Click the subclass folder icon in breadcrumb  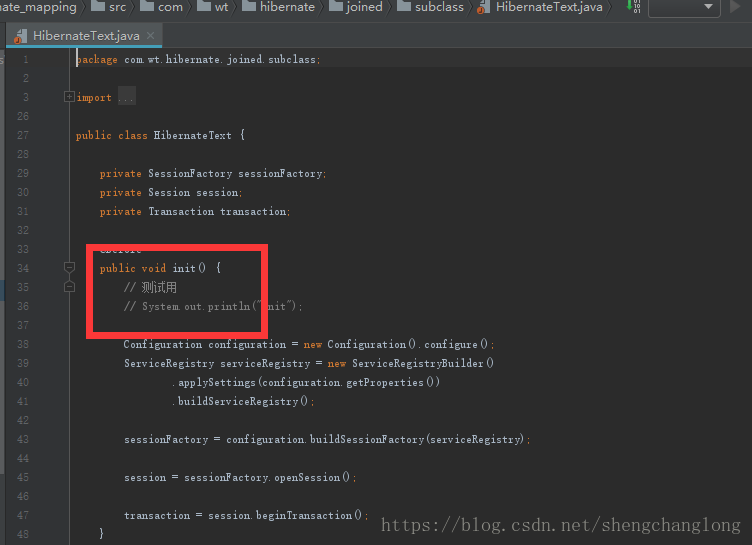404,6
